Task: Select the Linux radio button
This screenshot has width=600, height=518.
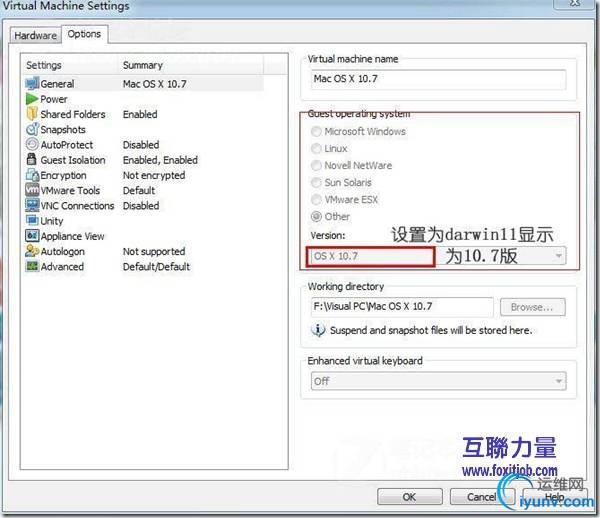Action: [316, 148]
